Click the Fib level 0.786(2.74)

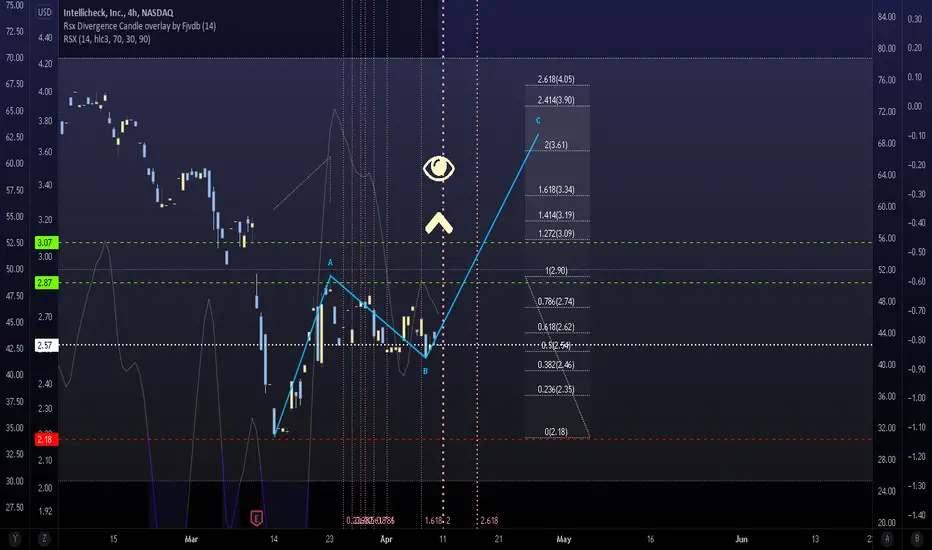[x=556, y=301]
